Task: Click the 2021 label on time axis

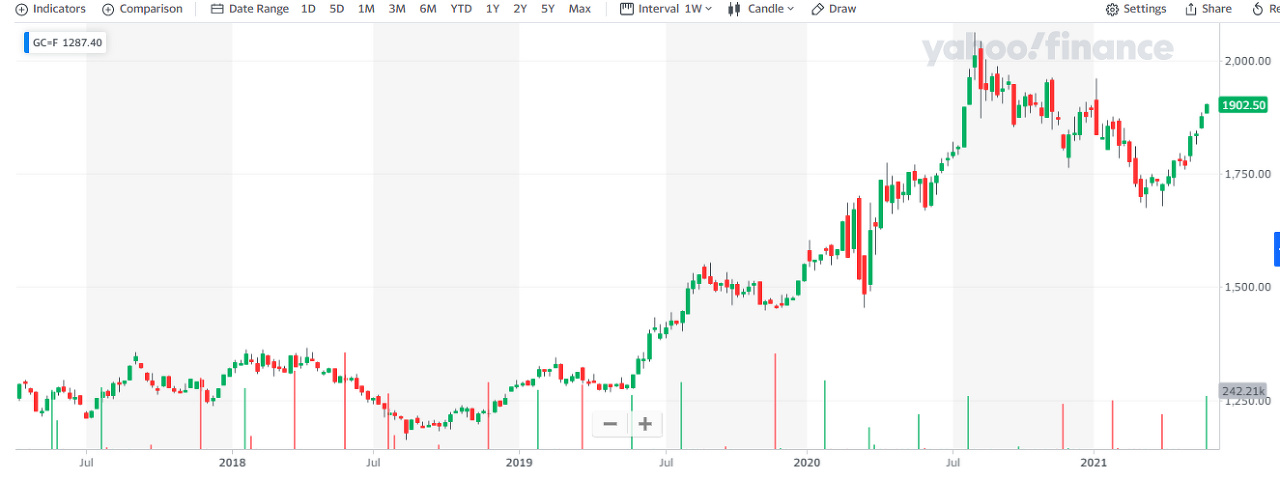Action: pos(1094,462)
